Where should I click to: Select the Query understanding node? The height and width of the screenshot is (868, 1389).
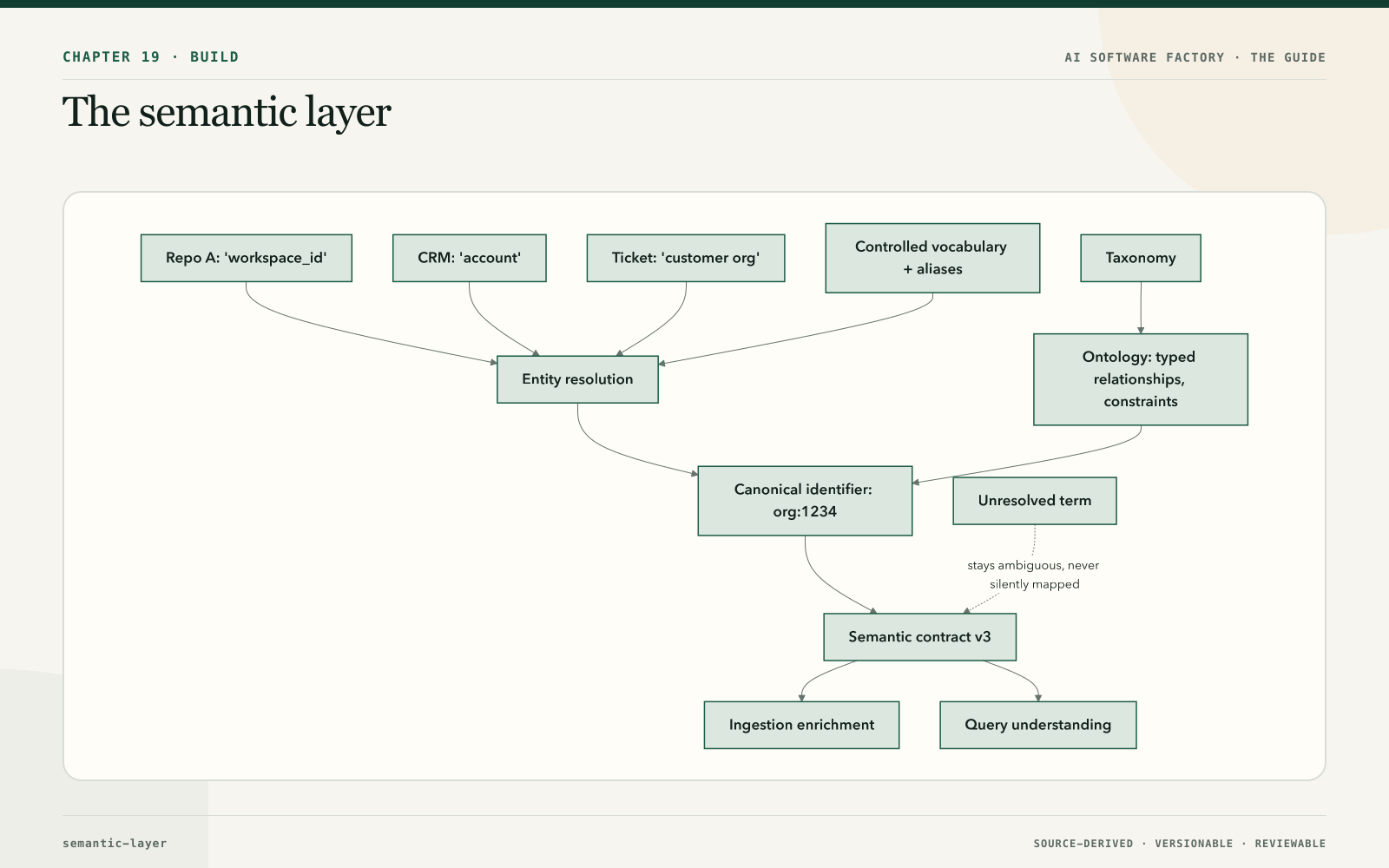click(x=1038, y=725)
